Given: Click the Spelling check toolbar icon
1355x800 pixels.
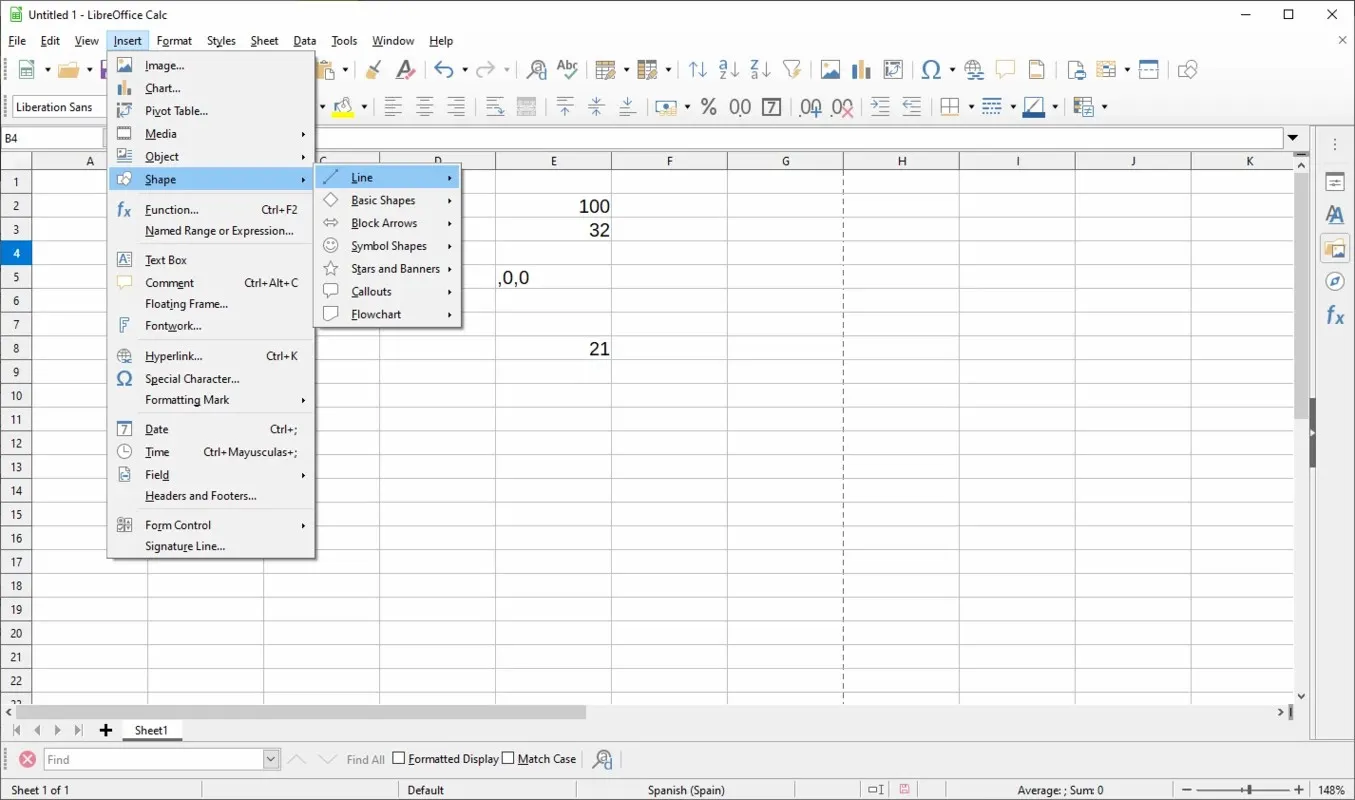Looking at the screenshot, I should coord(567,70).
